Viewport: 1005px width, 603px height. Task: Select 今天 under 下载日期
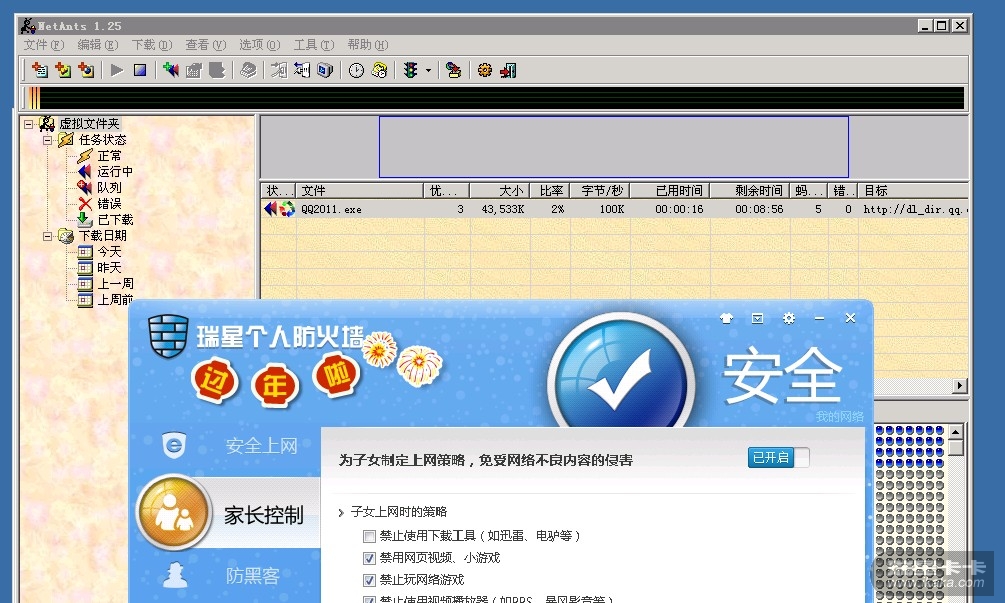(x=109, y=251)
